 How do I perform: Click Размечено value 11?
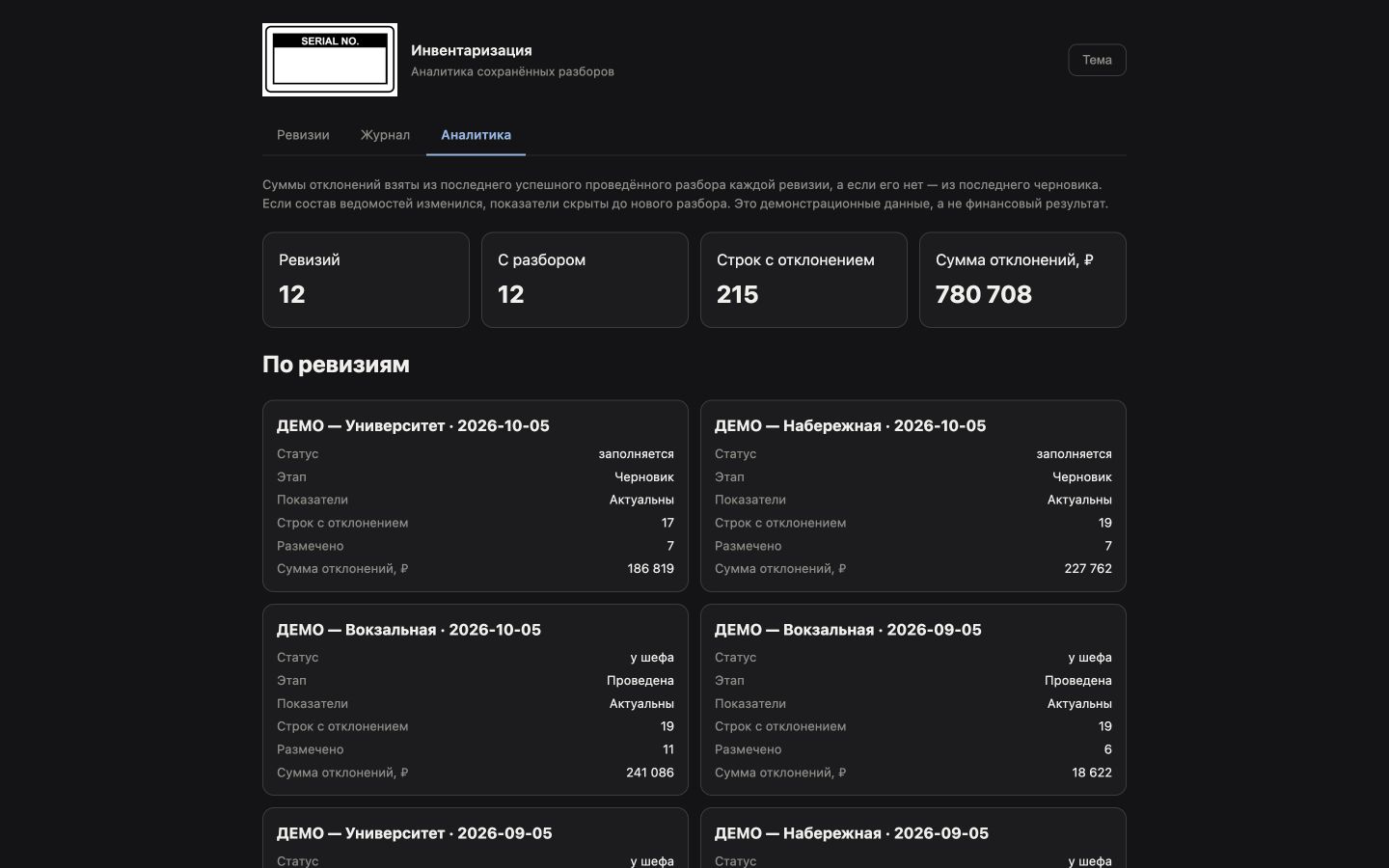668,749
